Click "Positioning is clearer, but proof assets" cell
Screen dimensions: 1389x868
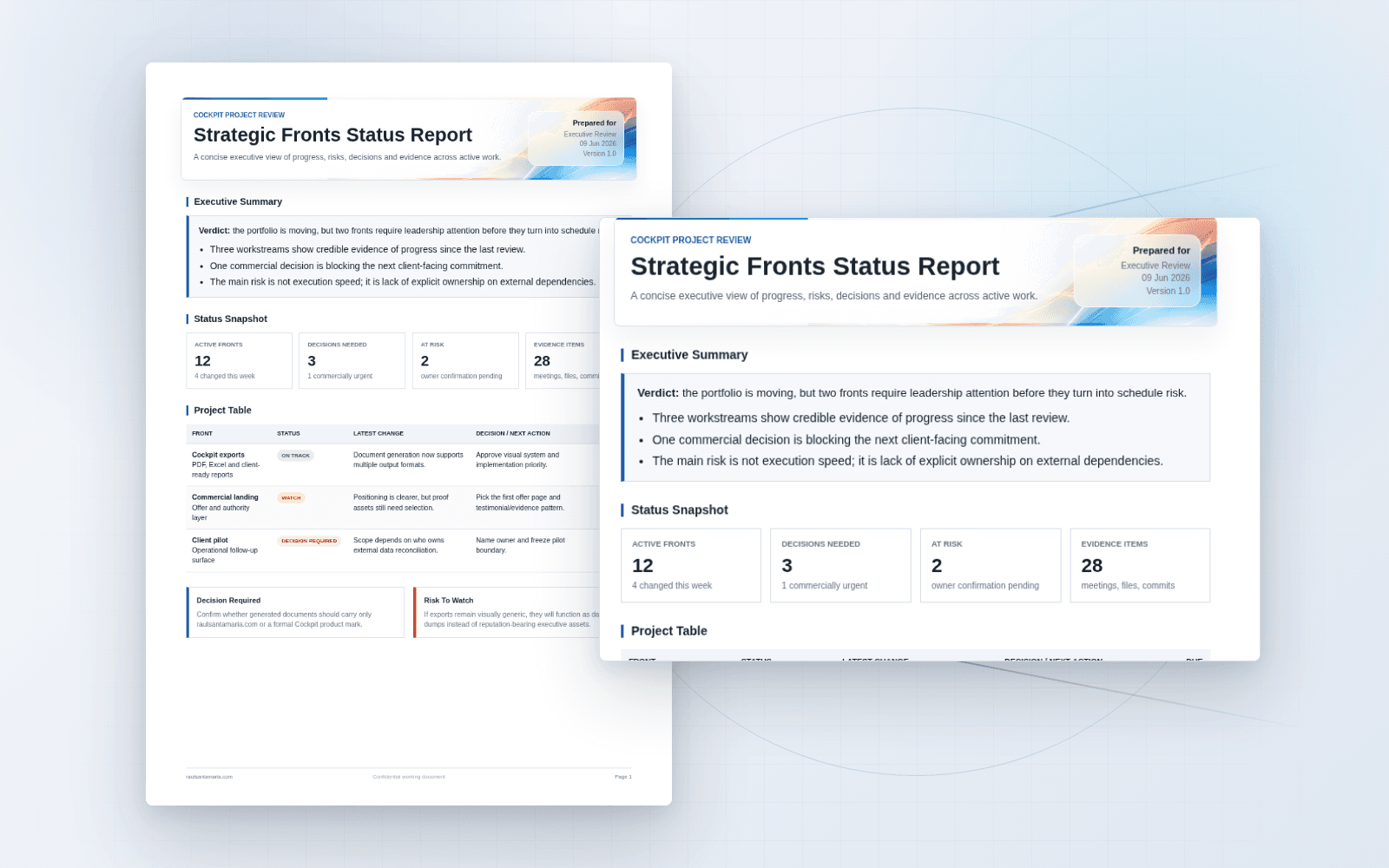(401, 503)
